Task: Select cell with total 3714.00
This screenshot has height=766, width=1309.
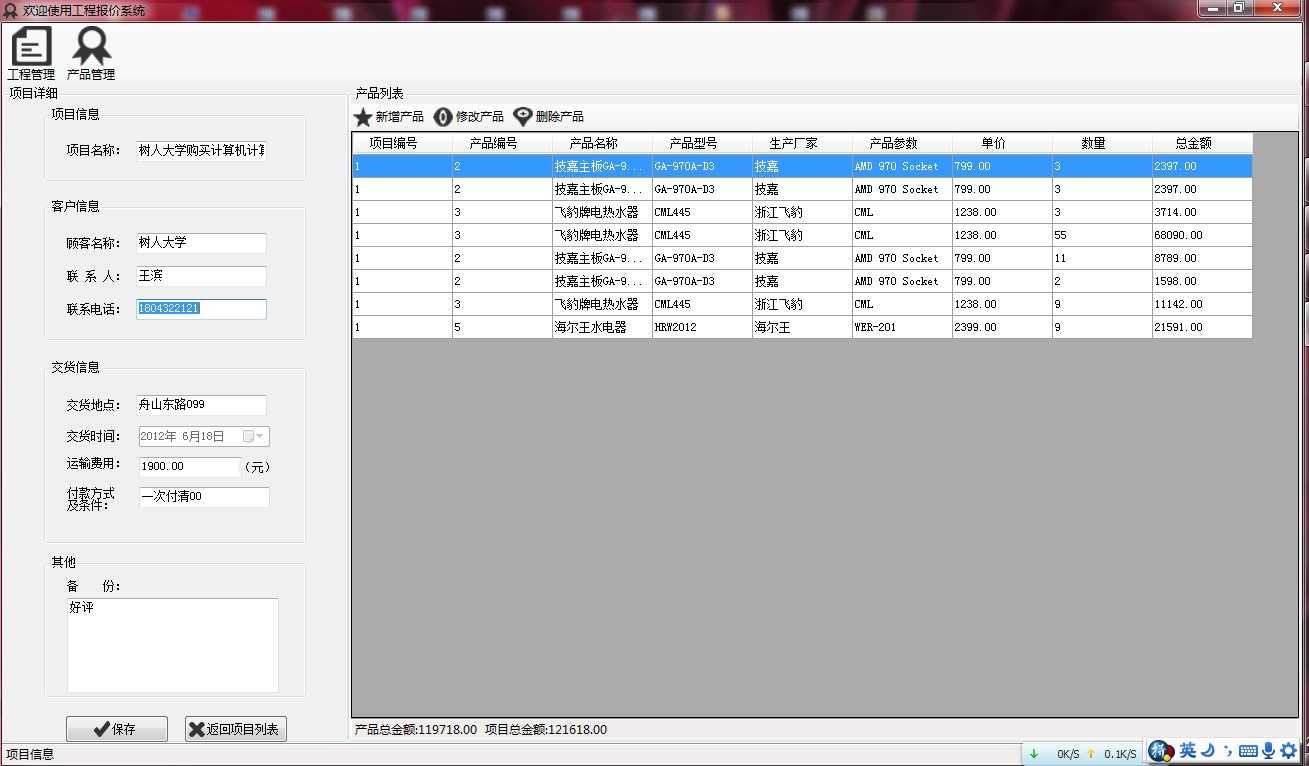Action: point(1202,212)
